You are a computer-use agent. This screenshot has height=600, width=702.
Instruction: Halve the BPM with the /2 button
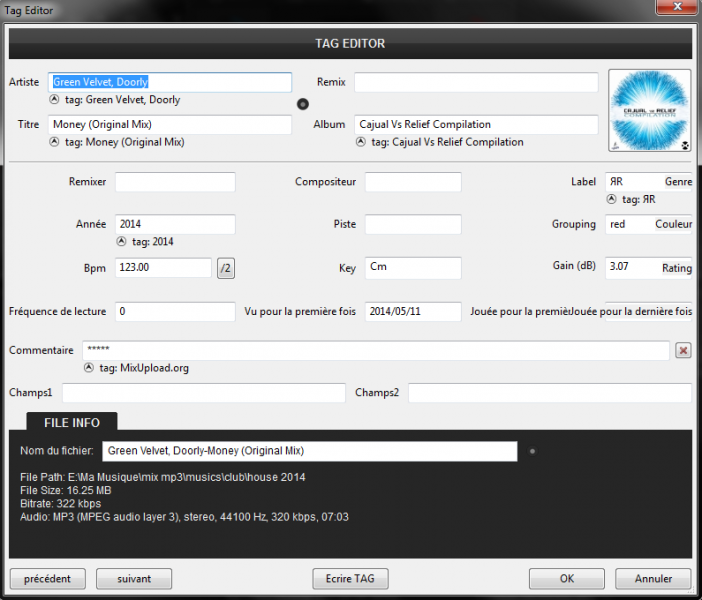tap(226, 268)
